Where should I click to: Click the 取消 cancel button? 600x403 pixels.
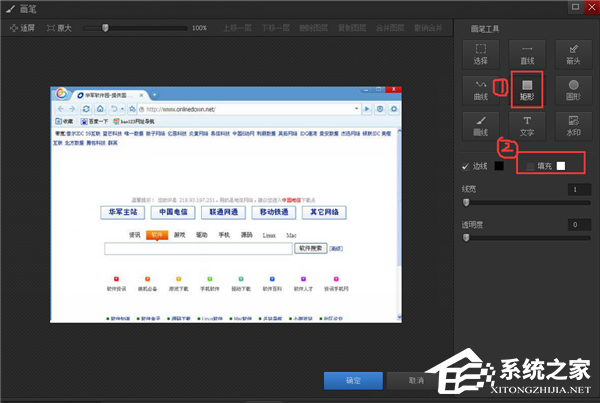pos(416,380)
